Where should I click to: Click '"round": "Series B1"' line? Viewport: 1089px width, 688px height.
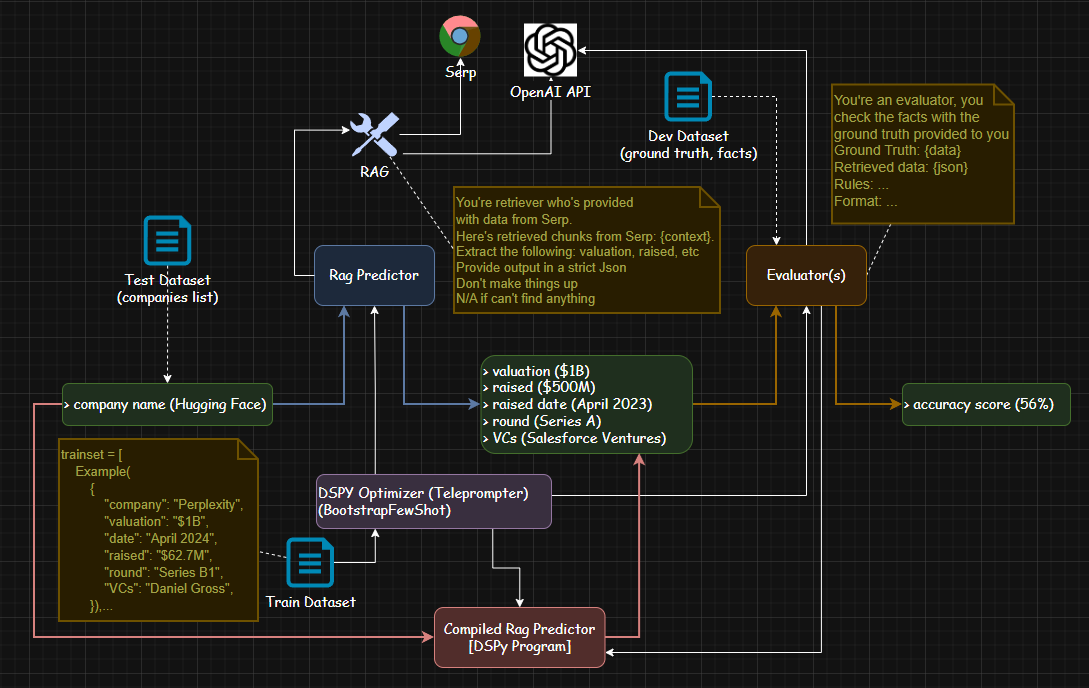[x=164, y=572]
